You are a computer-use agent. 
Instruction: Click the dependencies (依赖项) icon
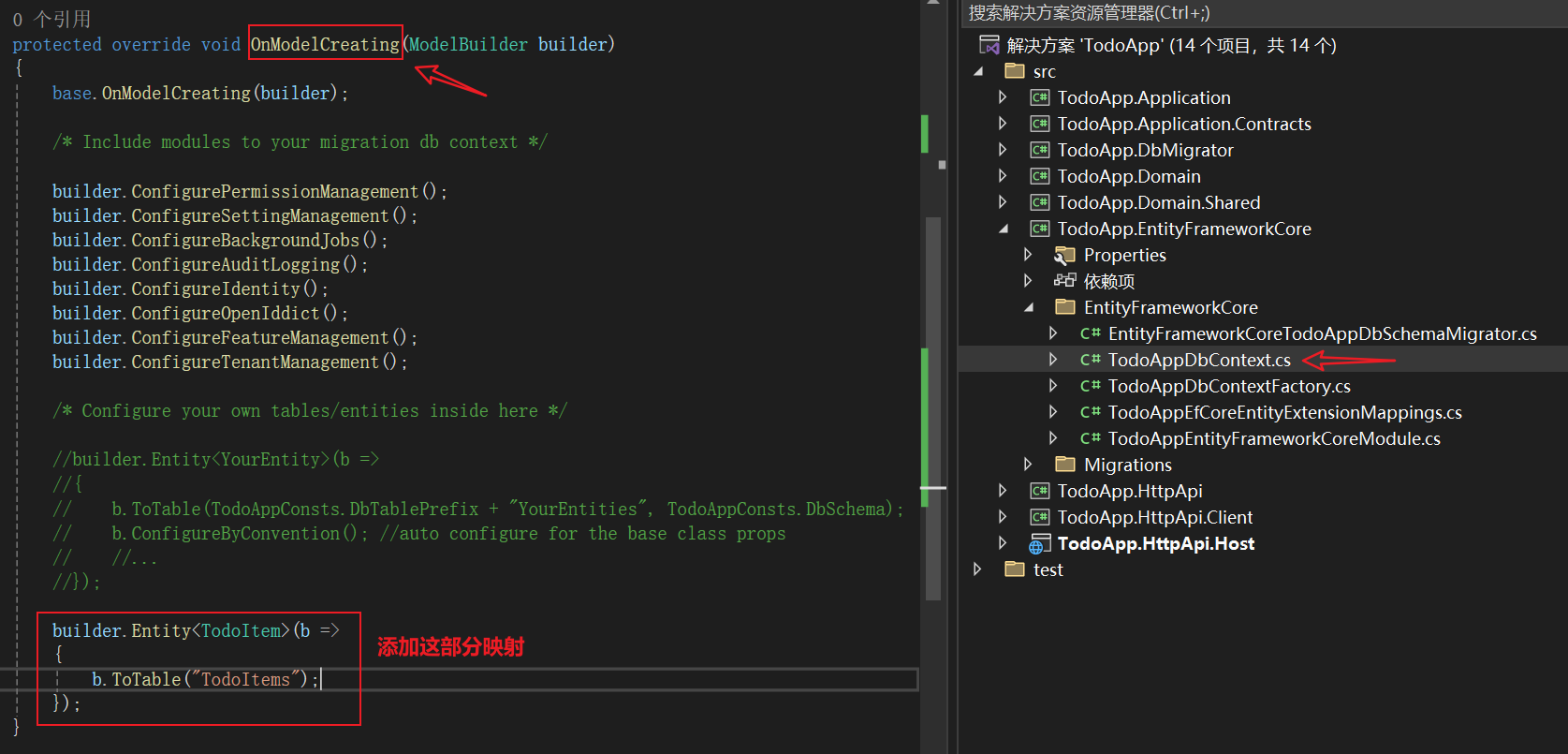click(x=1064, y=281)
